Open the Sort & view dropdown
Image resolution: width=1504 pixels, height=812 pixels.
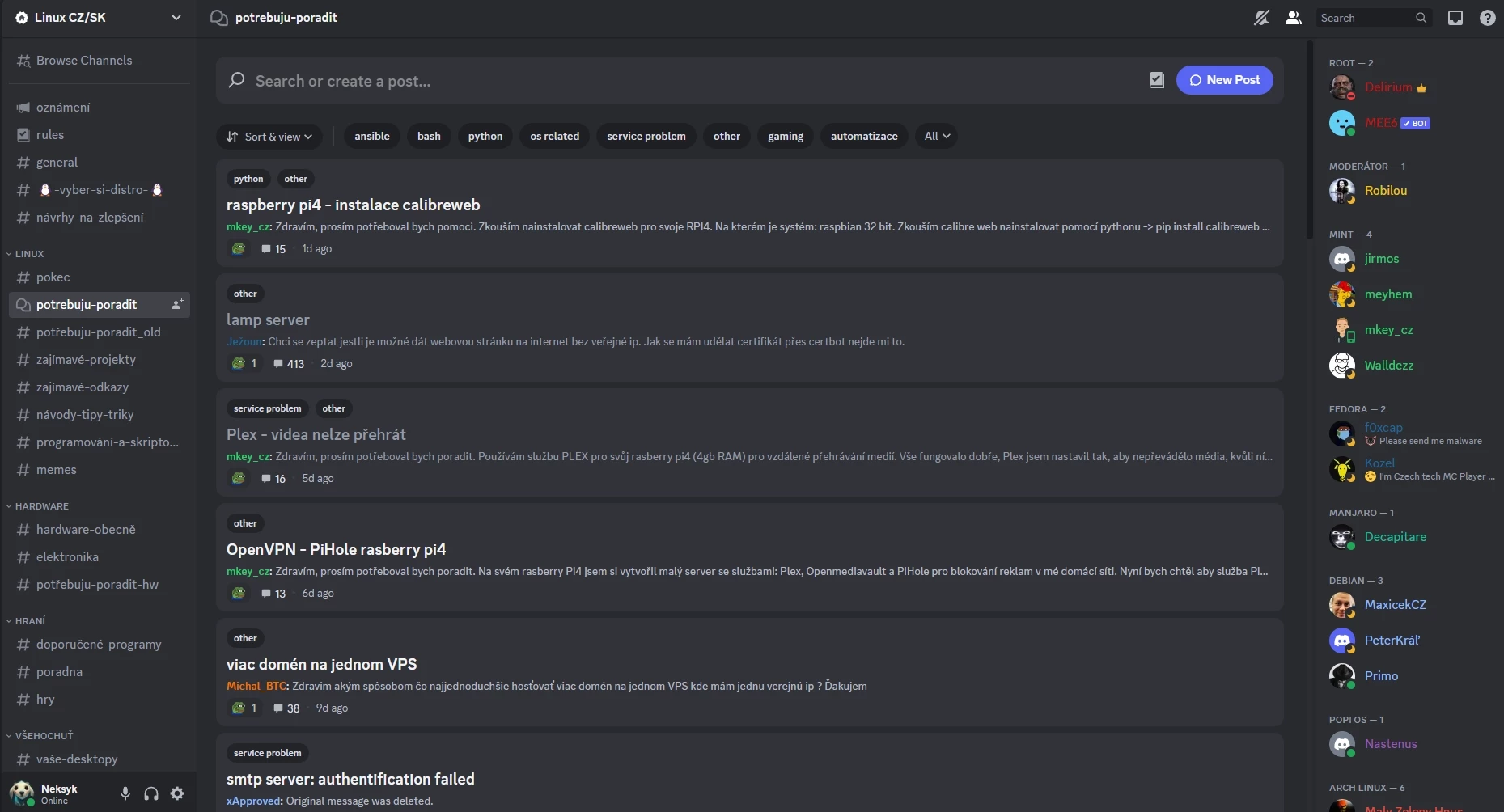(269, 137)
